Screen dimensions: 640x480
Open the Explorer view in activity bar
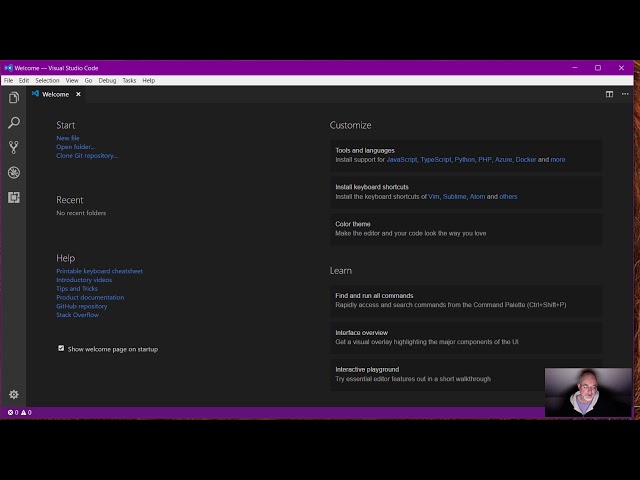[x=14, y=98]
